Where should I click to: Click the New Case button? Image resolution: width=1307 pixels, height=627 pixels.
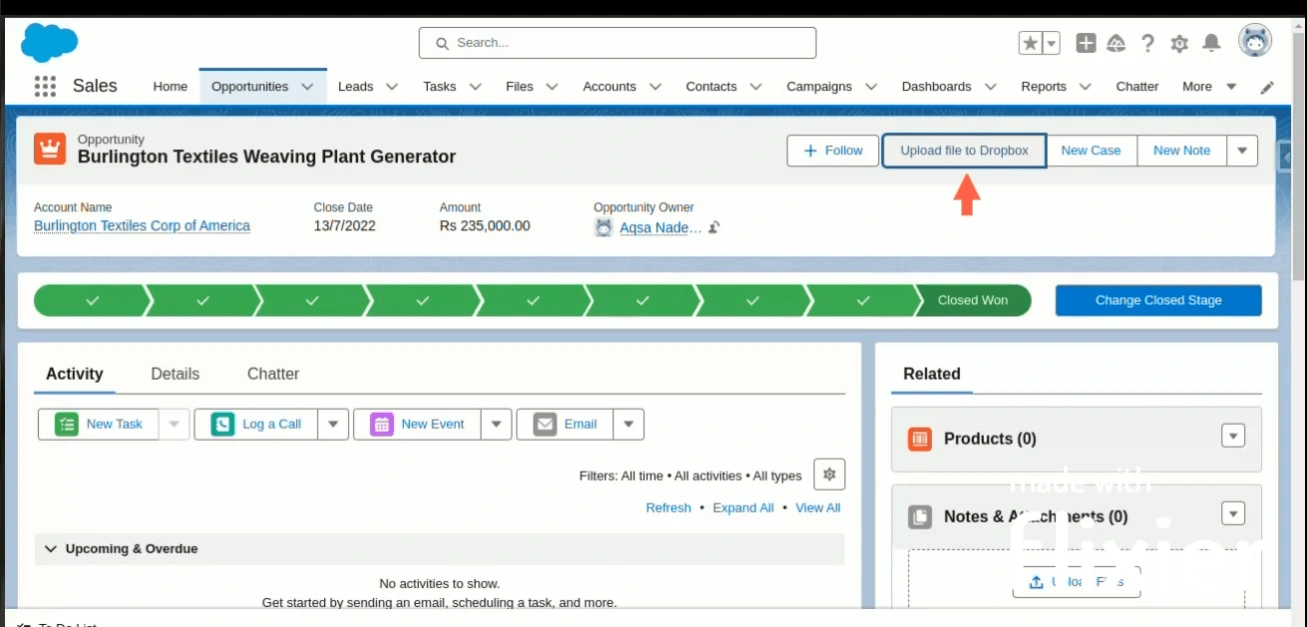pyautogui.click(x=1091, y=151)
